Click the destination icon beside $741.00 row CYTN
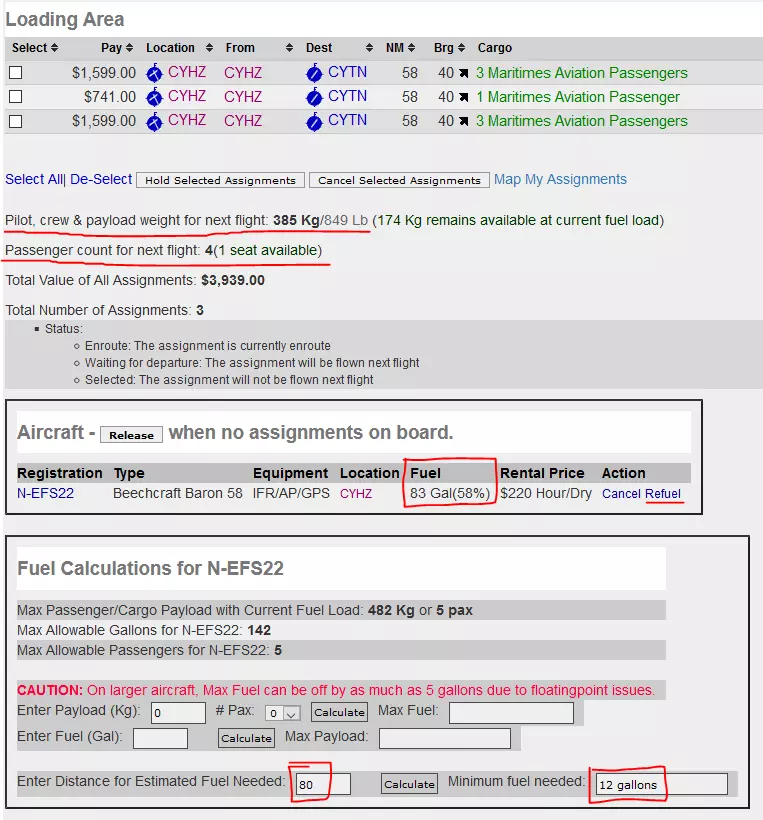Image resolution: width=763 pixels, height=820 pixels. point(314,97)
